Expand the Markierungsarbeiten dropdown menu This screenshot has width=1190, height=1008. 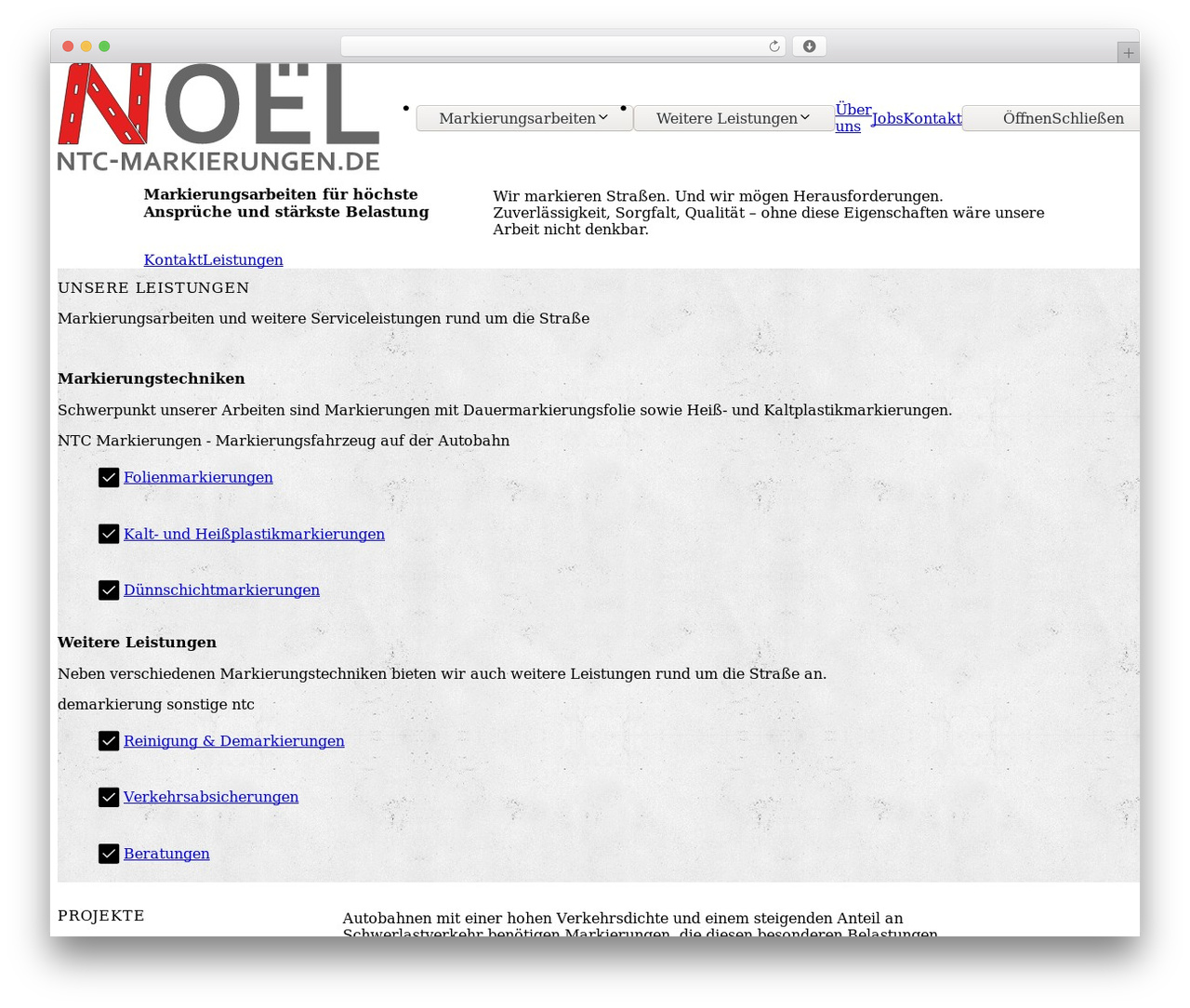click(524, 118)
